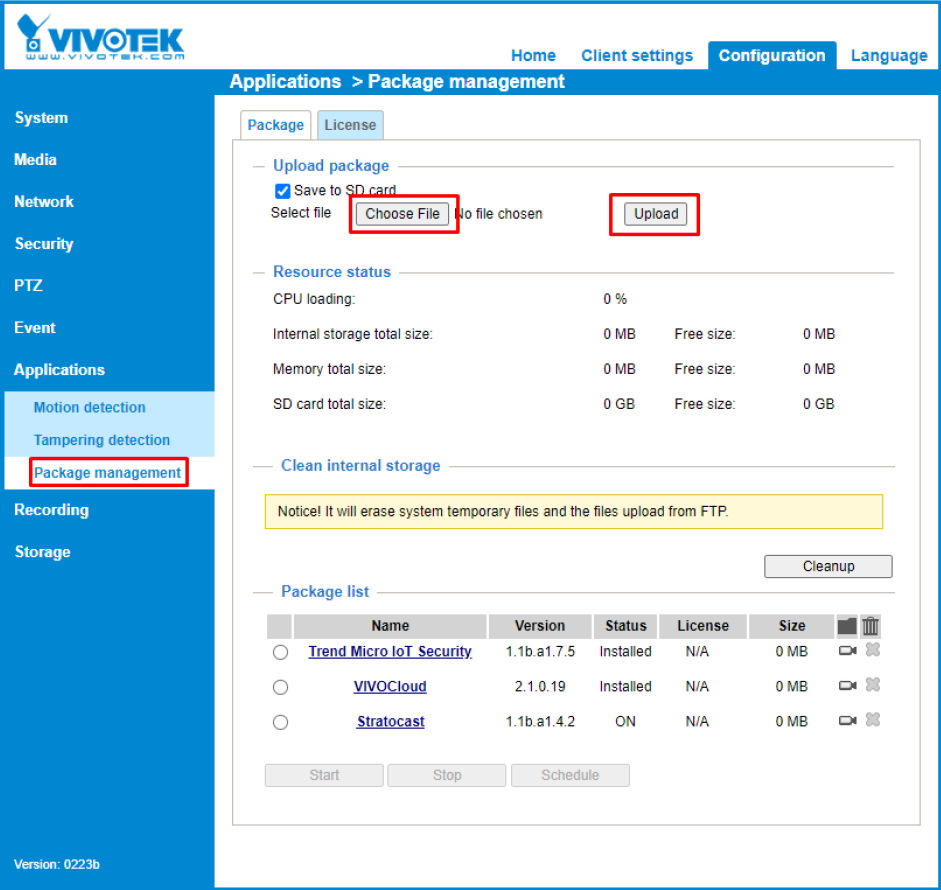Open Motion detection in the sidebar
The image size is (941, 890).
click(x=90, y=408)
